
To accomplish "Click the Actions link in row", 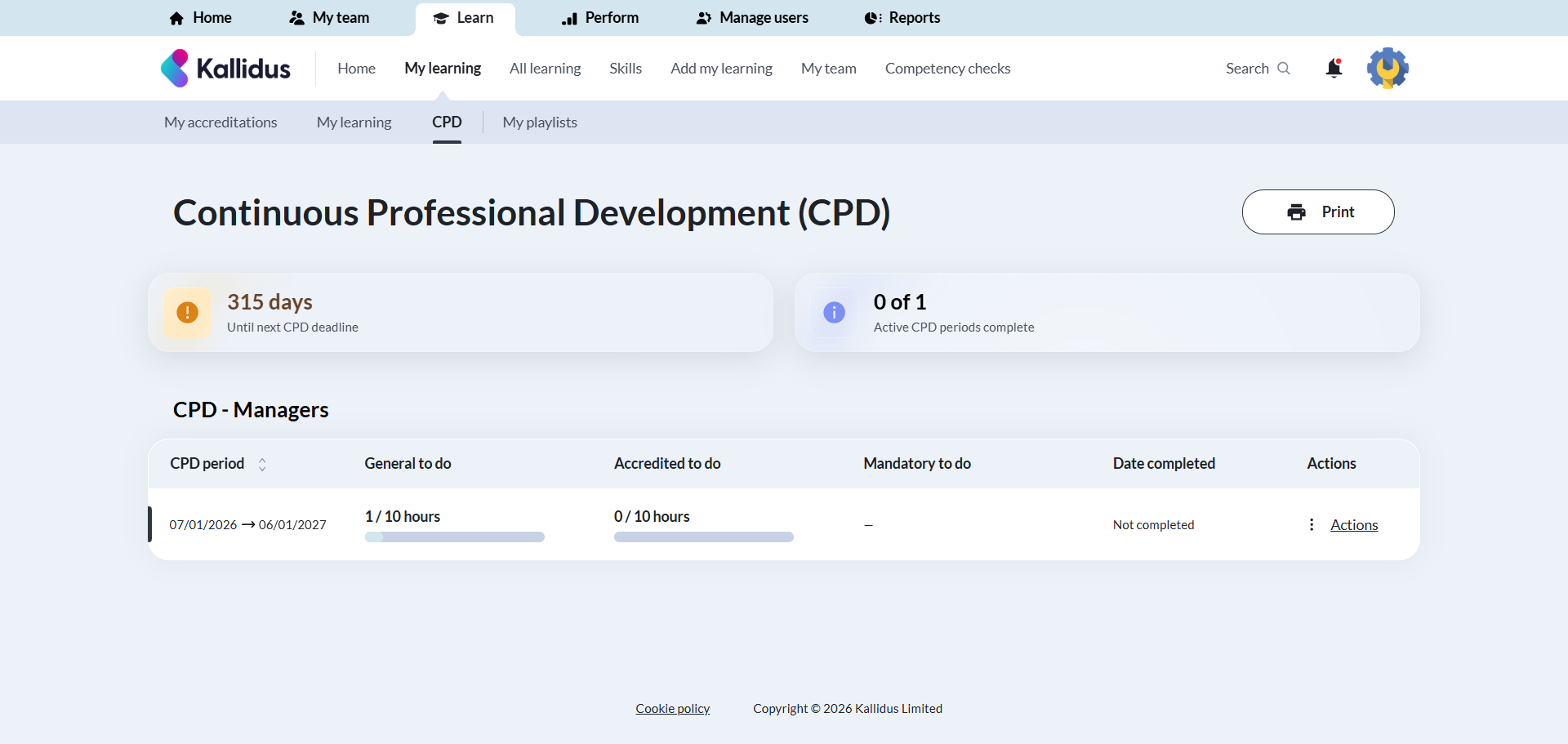I will point(1354,525).
